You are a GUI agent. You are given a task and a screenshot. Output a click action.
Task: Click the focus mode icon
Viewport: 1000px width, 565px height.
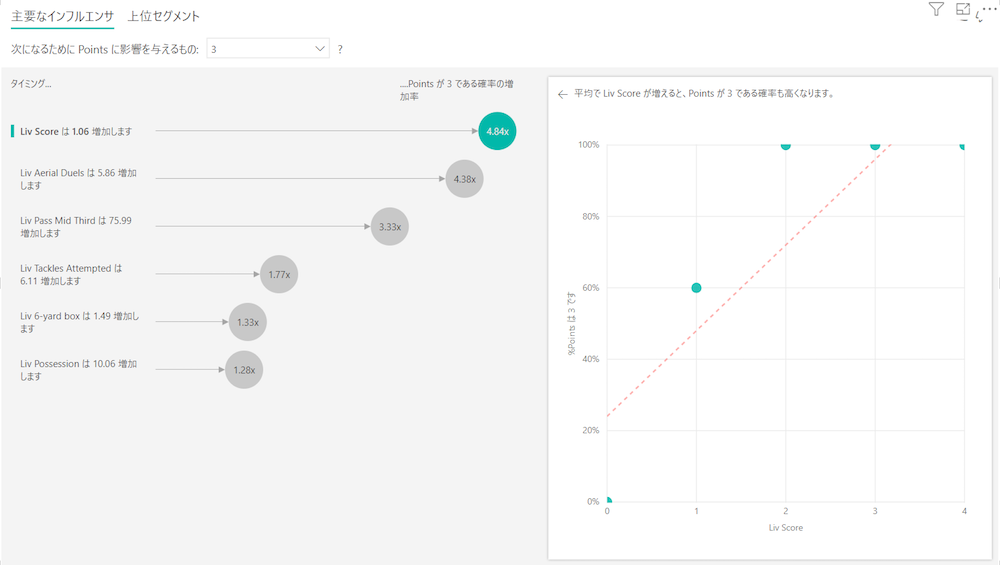point(962,10)
